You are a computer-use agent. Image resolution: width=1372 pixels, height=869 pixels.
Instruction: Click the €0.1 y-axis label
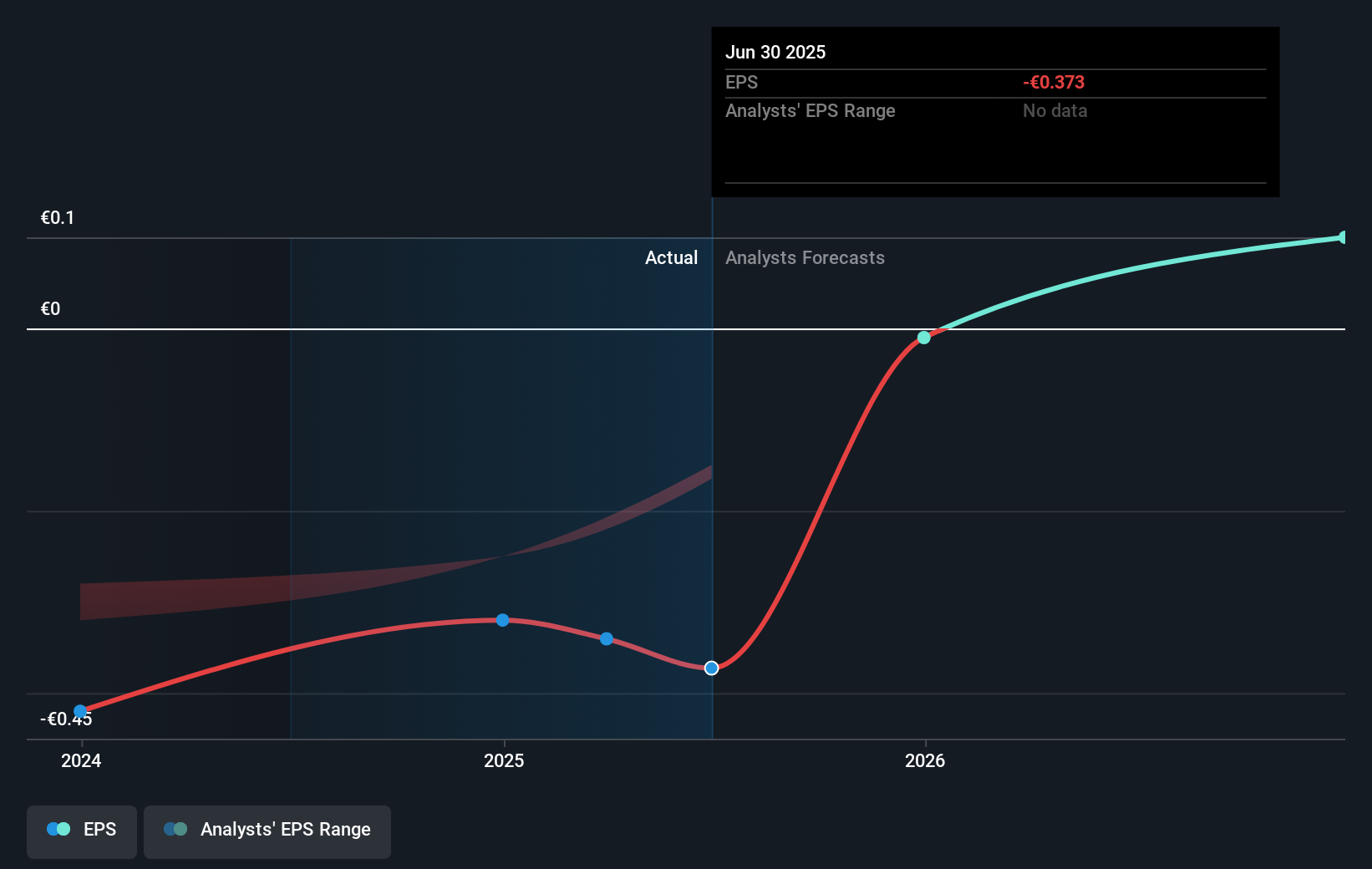(58, 218)
